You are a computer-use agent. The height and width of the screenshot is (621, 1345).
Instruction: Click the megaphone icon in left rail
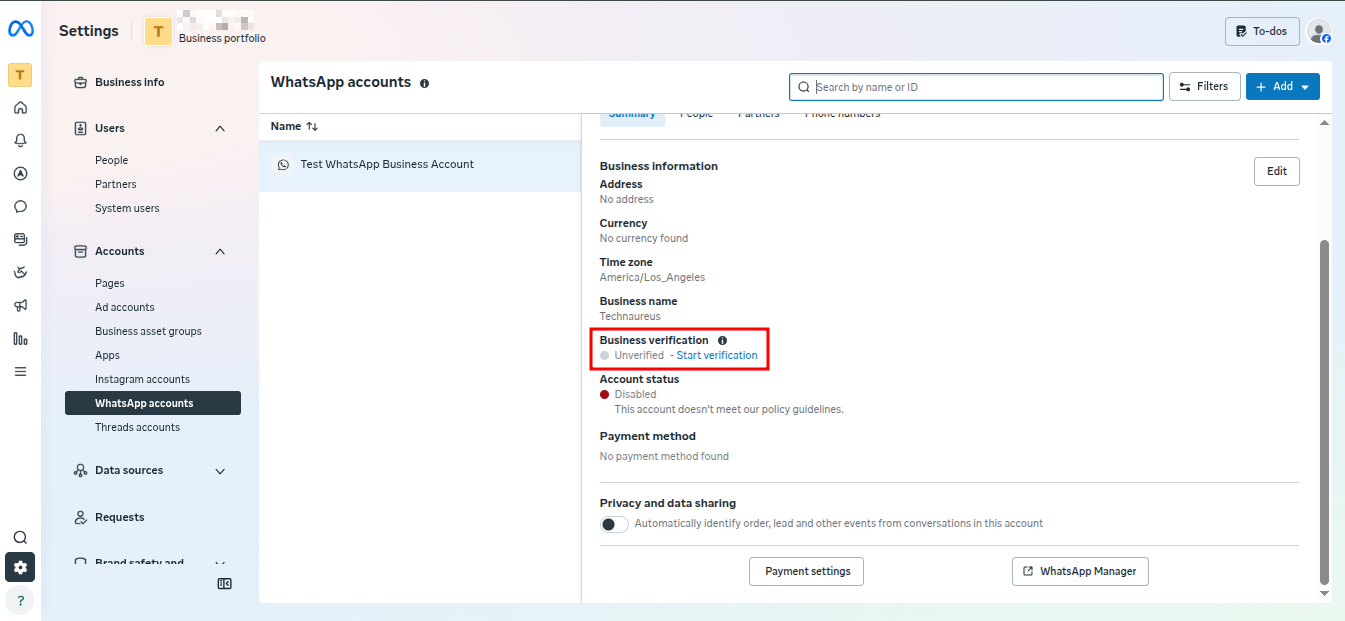point(20,305)
